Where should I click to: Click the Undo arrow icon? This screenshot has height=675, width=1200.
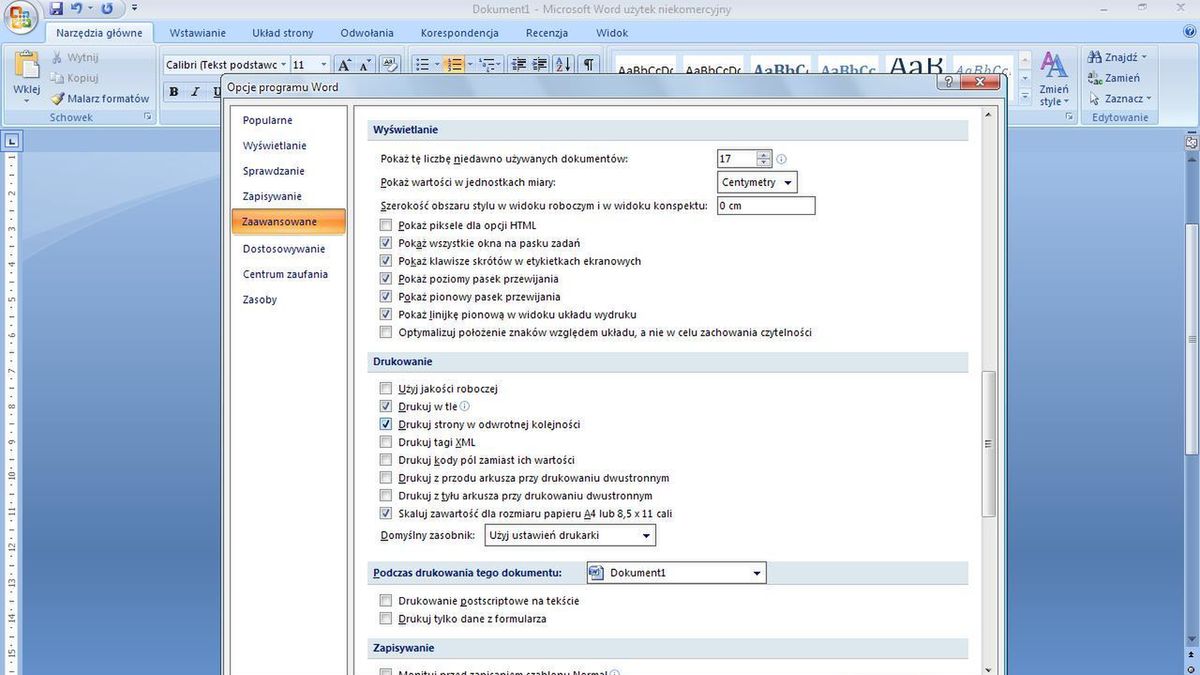(x=76, y=9)
